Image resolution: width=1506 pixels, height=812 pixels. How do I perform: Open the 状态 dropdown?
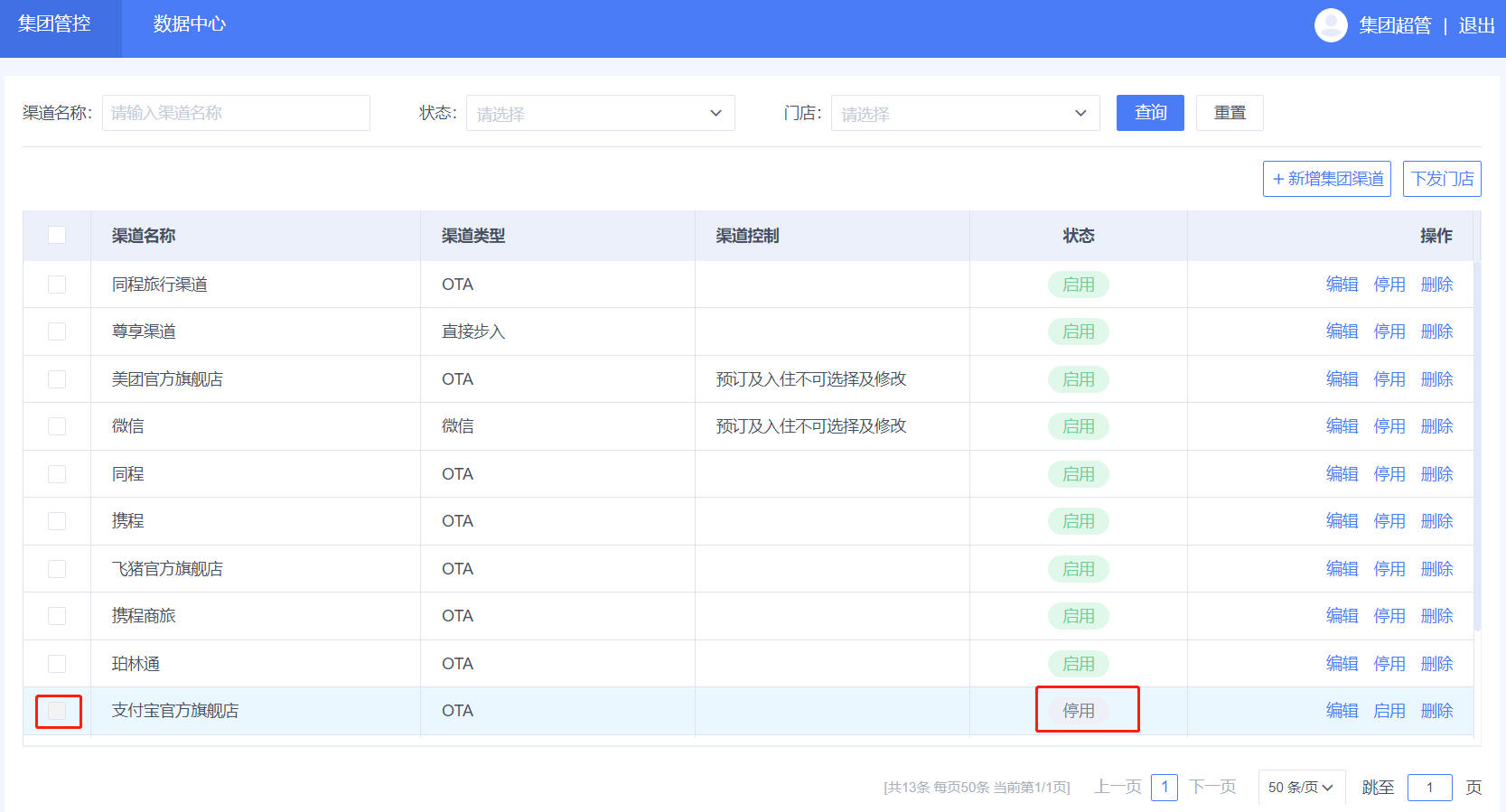(x=601, y=113)
